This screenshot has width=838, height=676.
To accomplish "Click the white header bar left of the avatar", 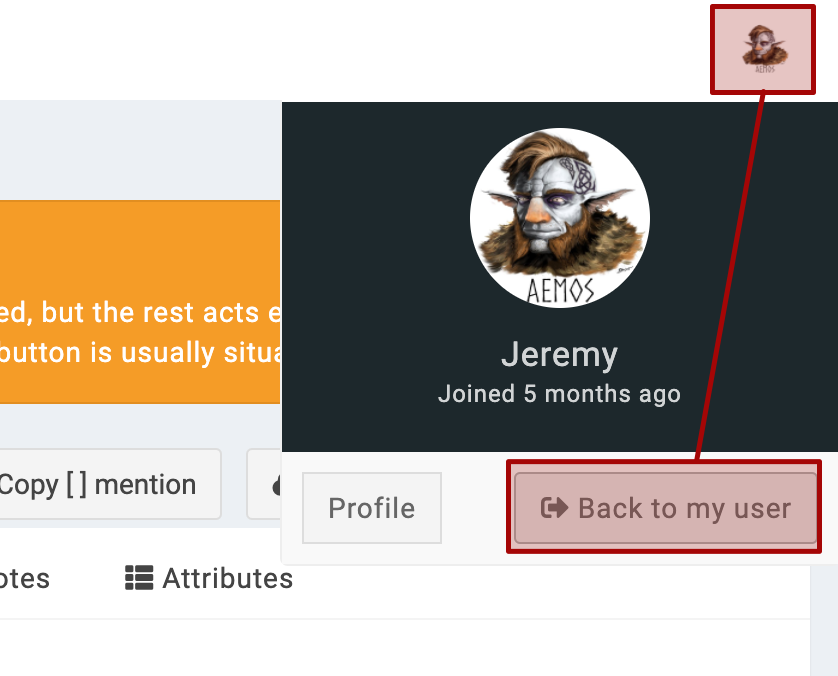I will tap(350, 49).
